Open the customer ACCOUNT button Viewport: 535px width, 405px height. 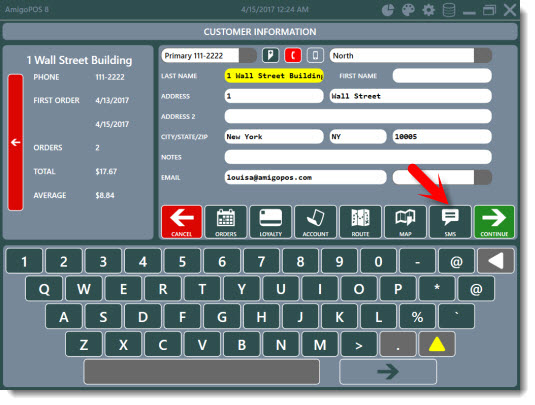(x=316, y=222)
